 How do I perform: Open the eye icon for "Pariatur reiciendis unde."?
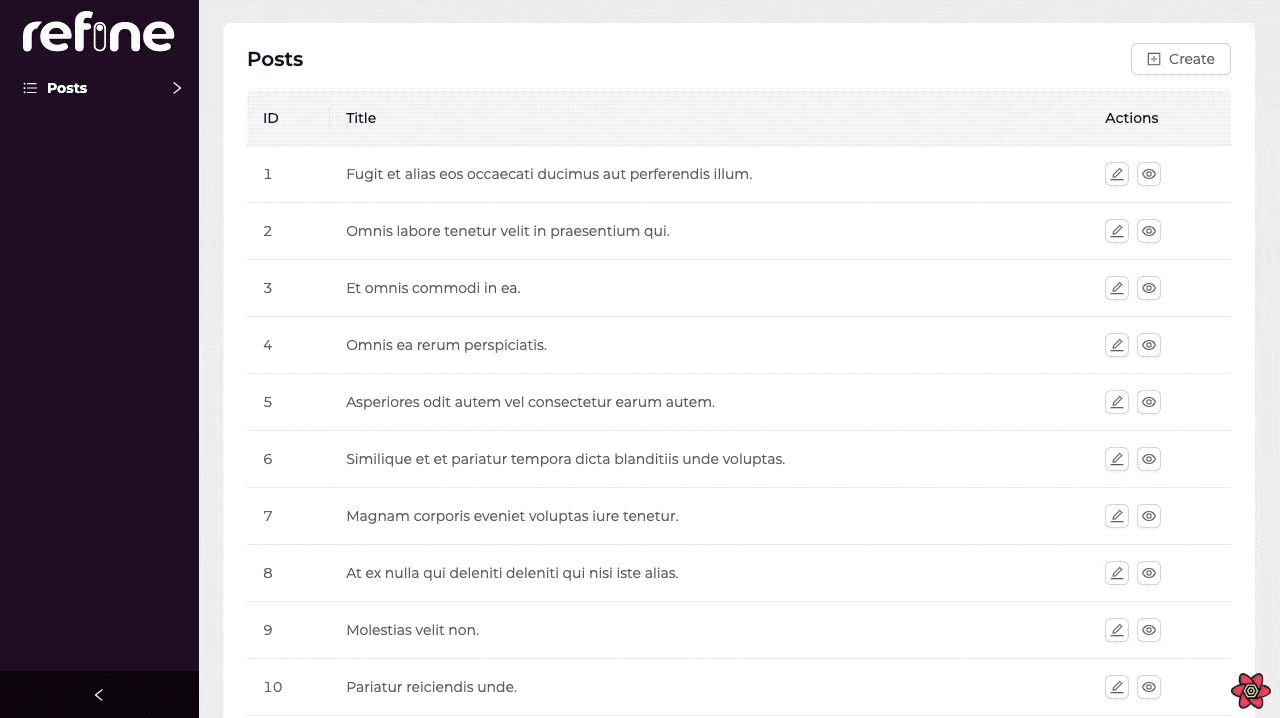pos(1149,687)
